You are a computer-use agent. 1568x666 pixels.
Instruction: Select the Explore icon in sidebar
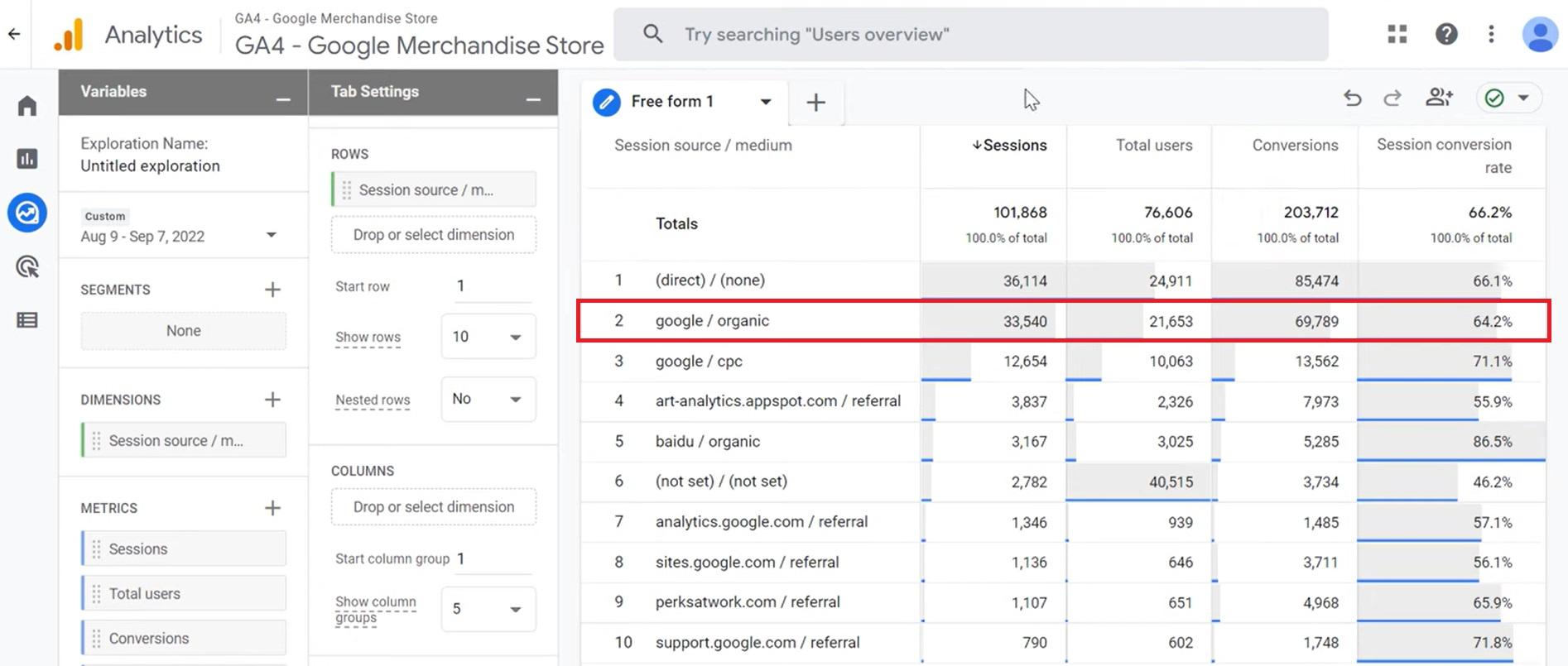click(27, 213)
